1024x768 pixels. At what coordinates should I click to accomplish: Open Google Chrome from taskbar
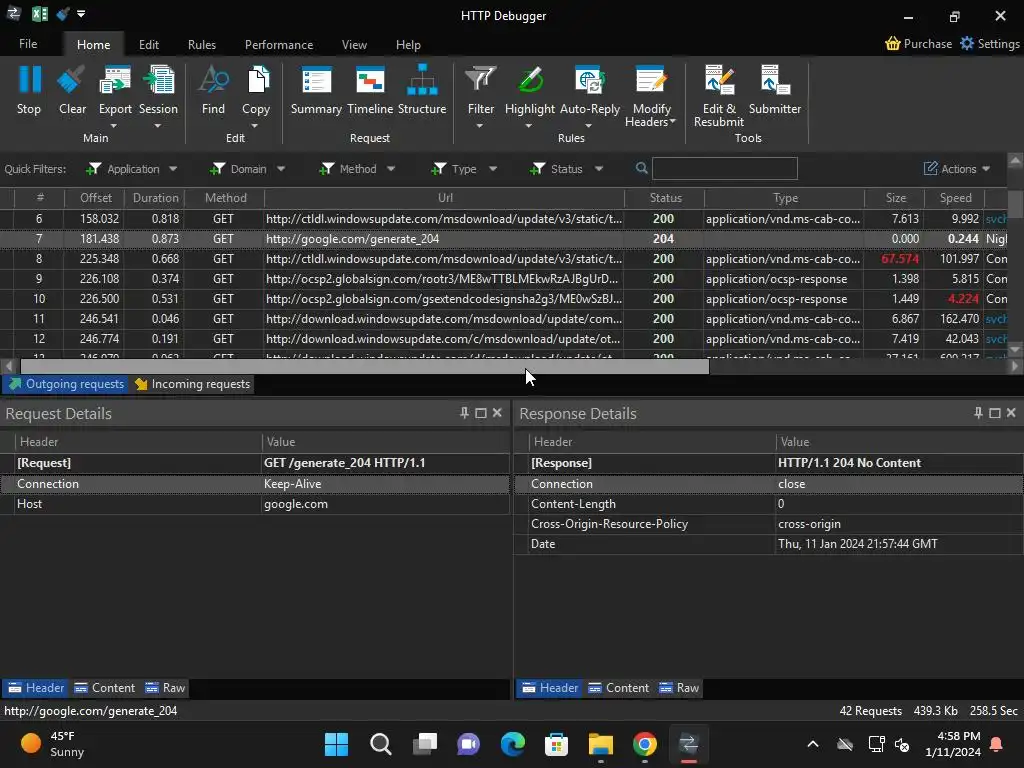[x=645, y=744]
